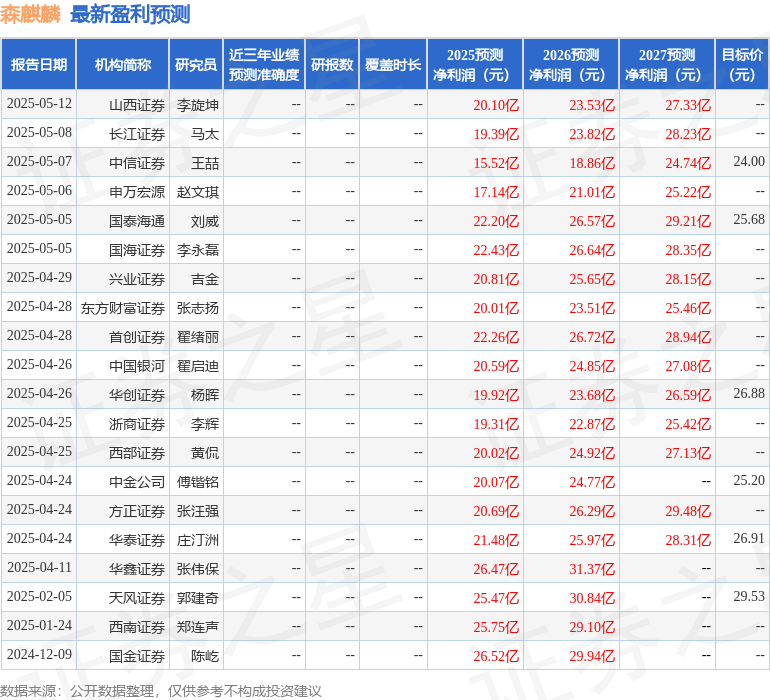Click the 22.87亿 forecast value
This screenshot has width=770, height=700.
coord(592,424)
